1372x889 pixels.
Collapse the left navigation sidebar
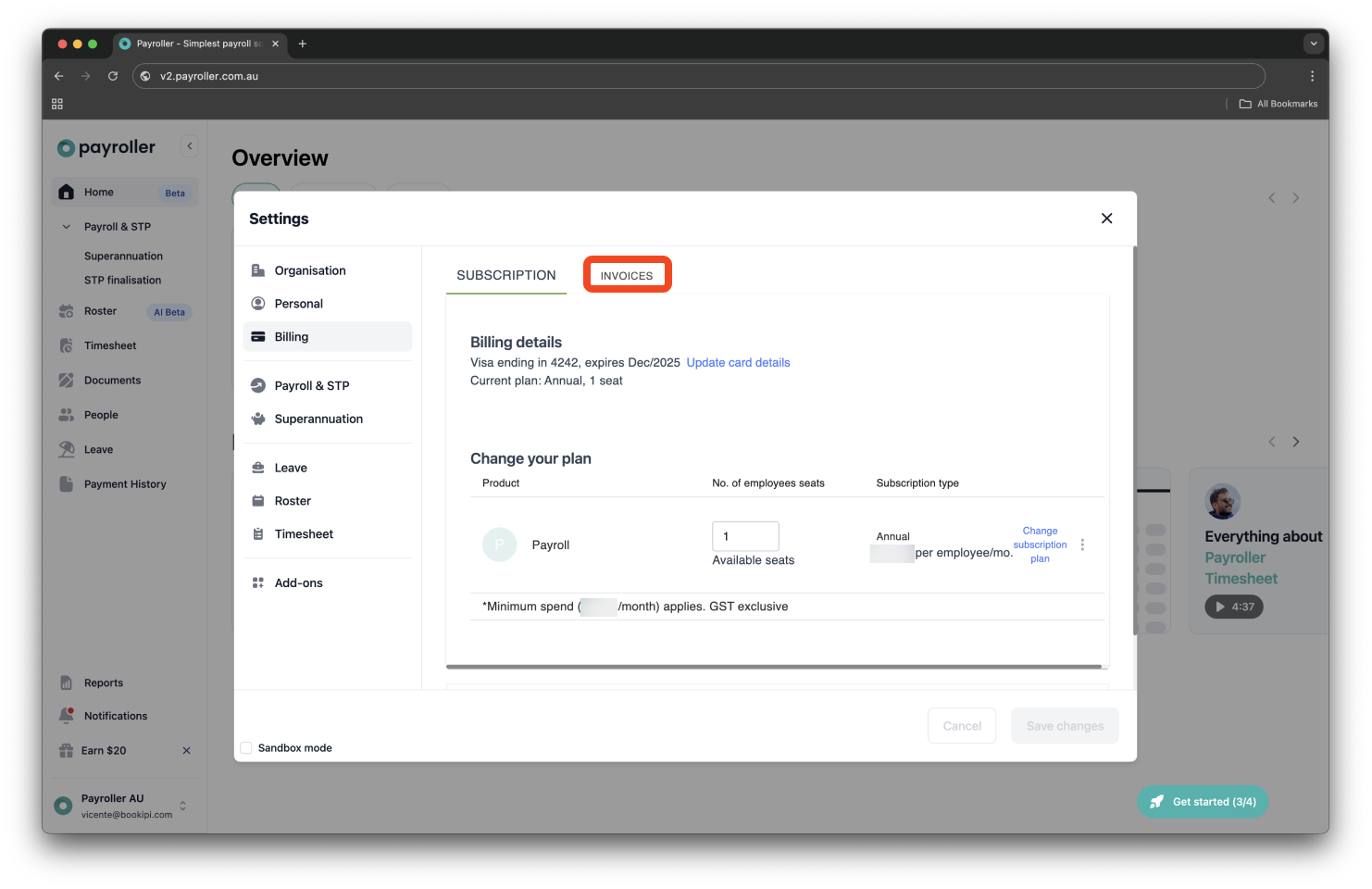(x=189, y=145)
